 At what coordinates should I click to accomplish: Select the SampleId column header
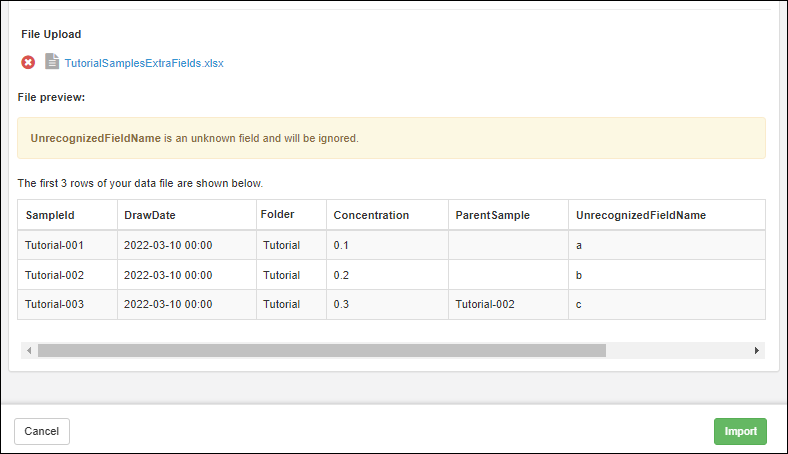50,215
